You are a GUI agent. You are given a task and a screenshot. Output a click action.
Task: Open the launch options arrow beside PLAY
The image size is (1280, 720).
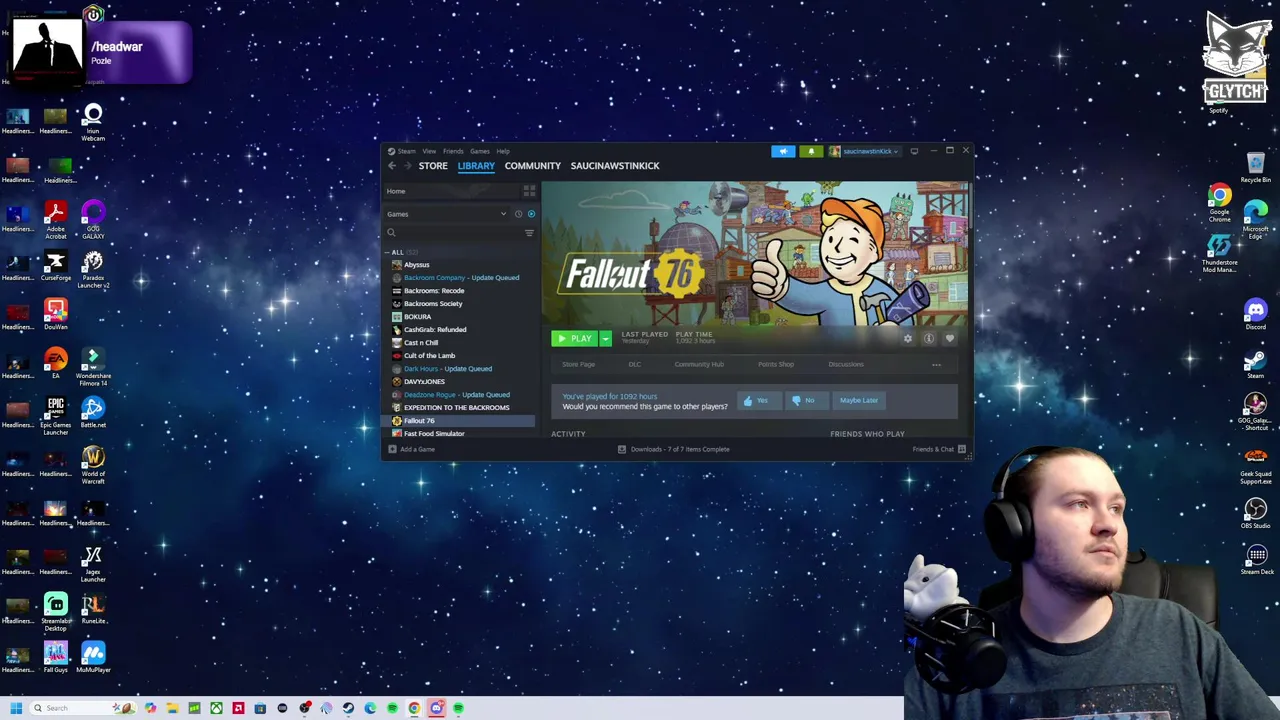pyautogui.click(x=605, y=339)
